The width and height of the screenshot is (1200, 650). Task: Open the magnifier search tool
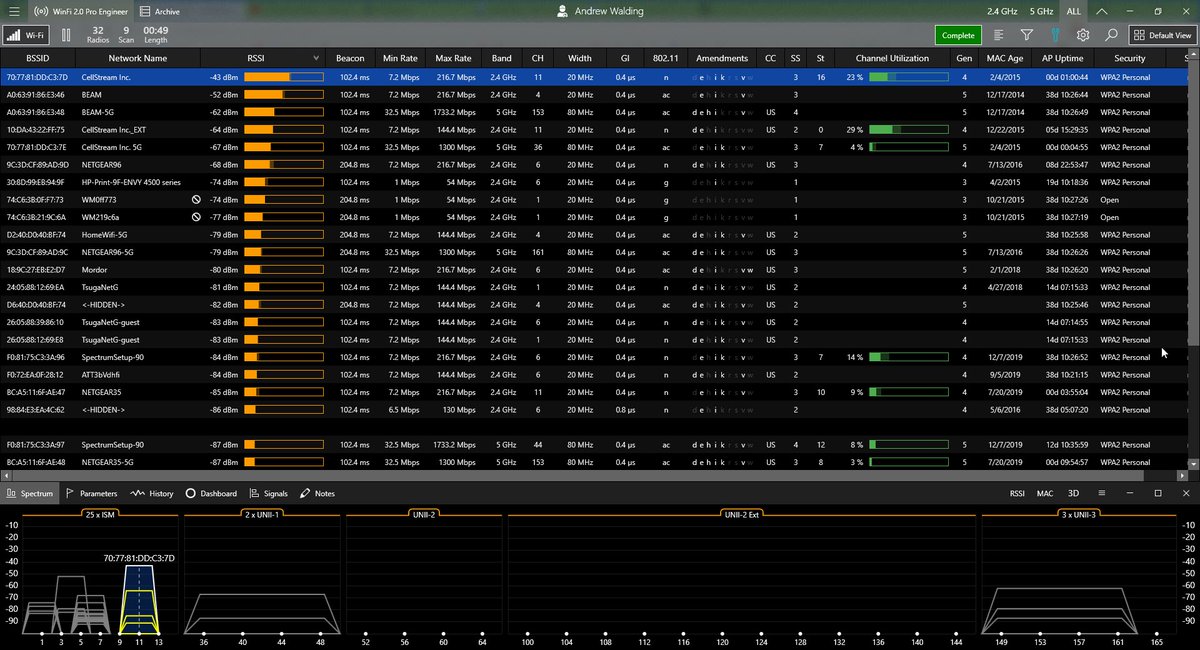pyautogui.click(x=1111, y=35)
